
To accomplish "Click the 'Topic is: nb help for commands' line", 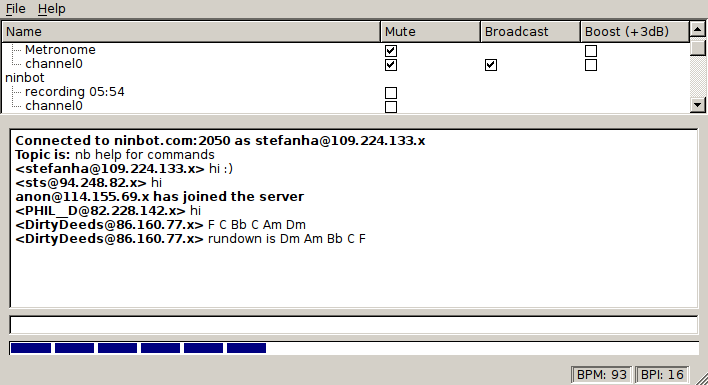I will 115,155.
